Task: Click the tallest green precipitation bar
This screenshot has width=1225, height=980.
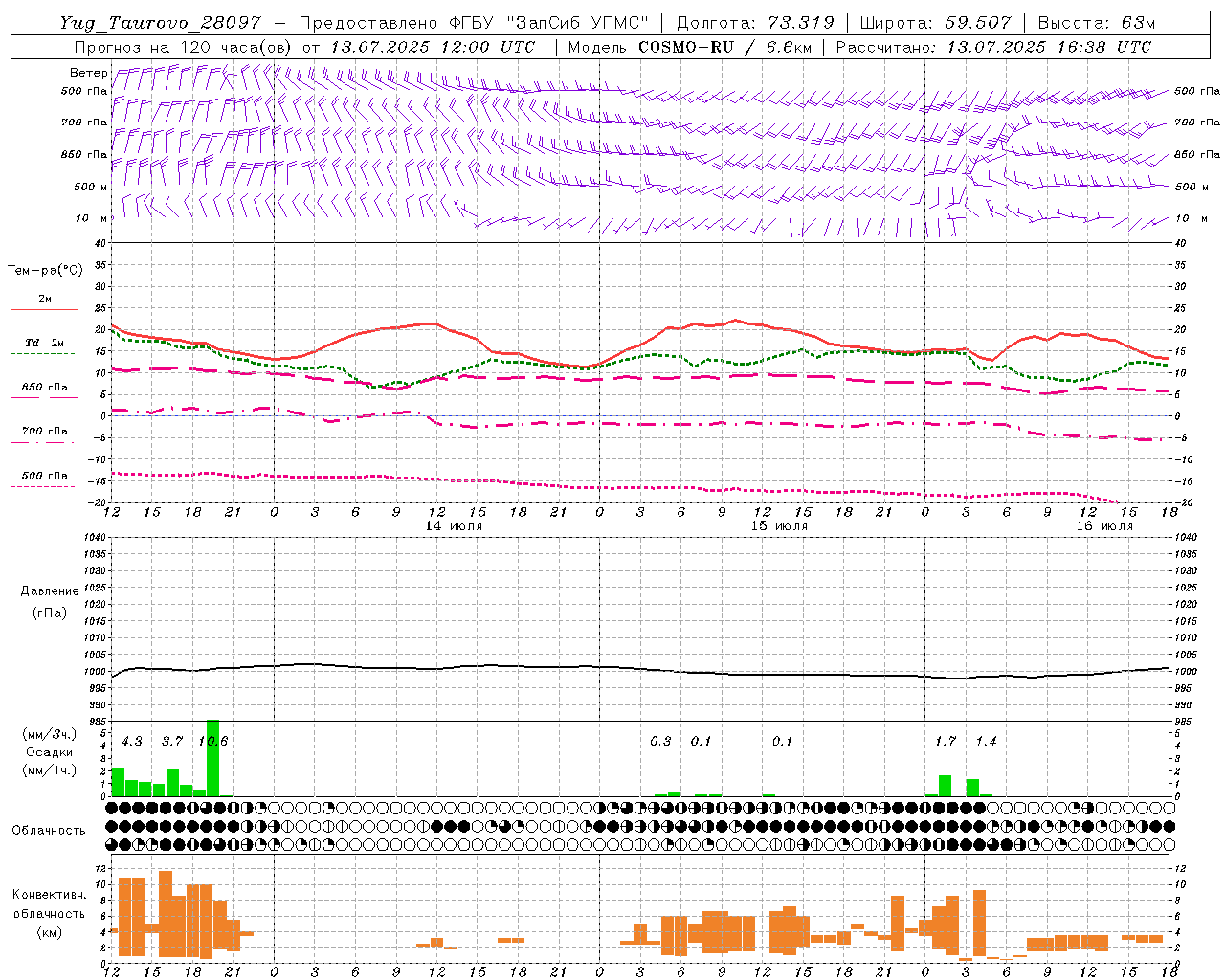Action: (212, 757)
